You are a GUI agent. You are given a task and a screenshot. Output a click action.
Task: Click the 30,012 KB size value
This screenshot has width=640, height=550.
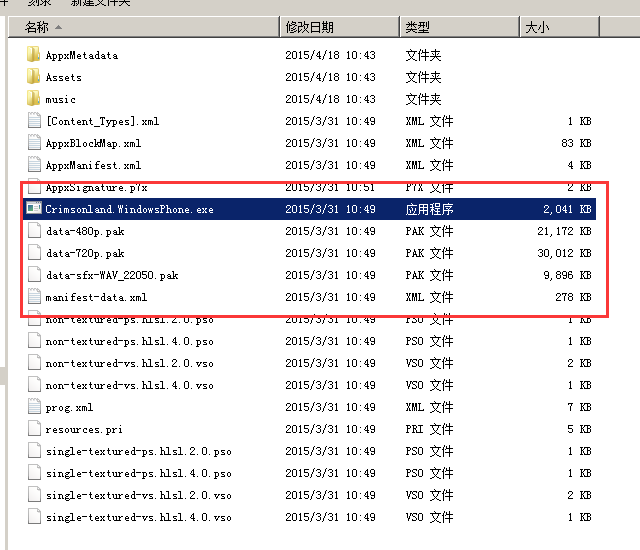tap(564, 253)
